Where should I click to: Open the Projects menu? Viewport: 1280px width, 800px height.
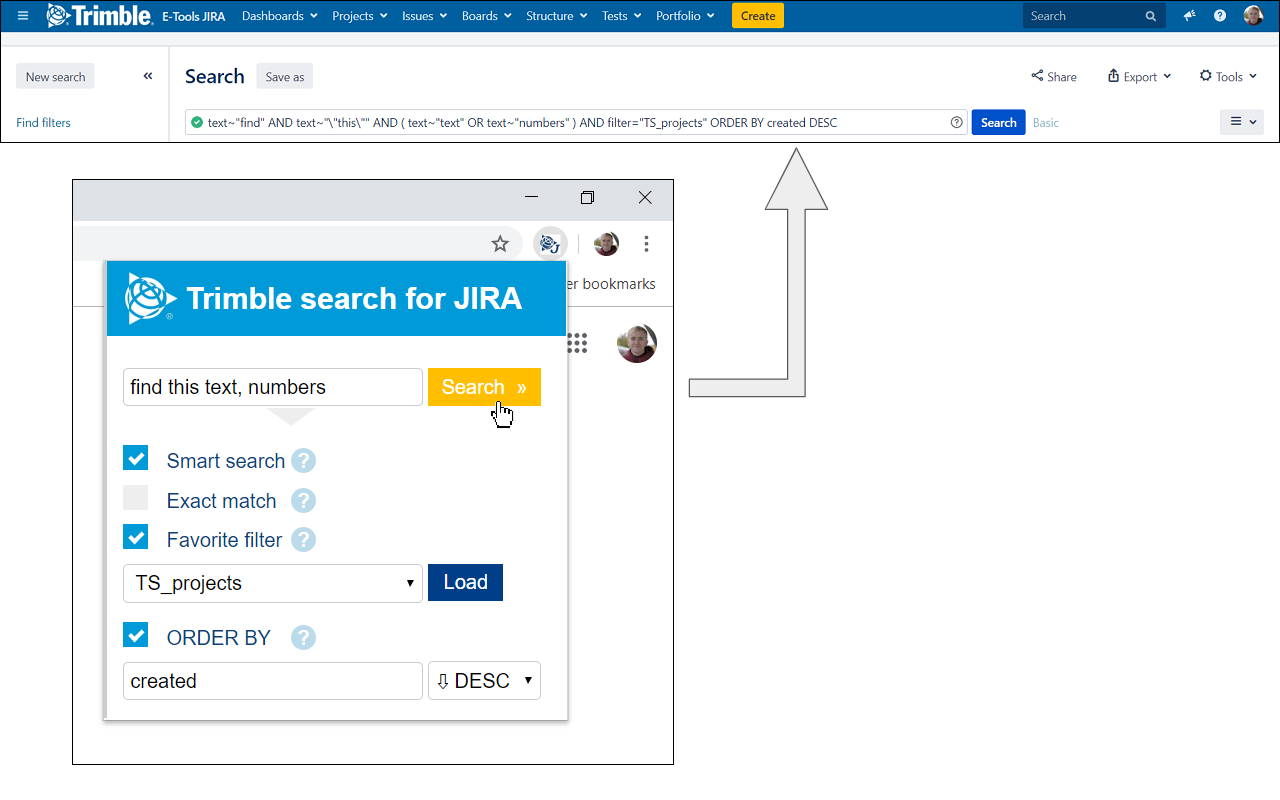click(x=359, y=16)
